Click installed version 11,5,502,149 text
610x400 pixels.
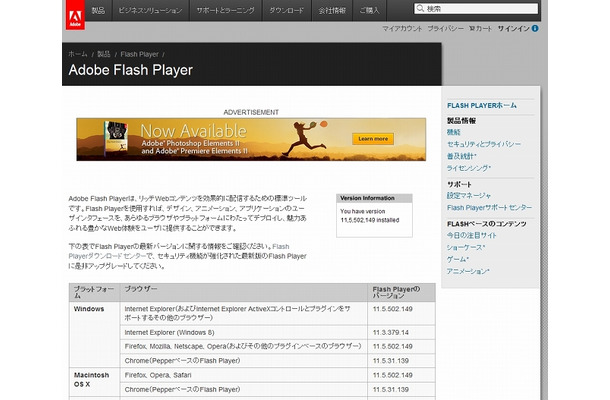370,220
